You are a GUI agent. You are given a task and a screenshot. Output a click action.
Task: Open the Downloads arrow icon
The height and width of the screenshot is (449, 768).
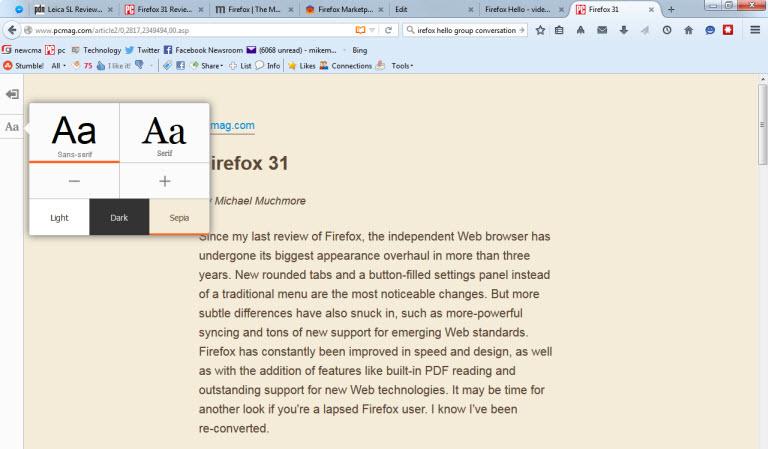coord(624,30)
